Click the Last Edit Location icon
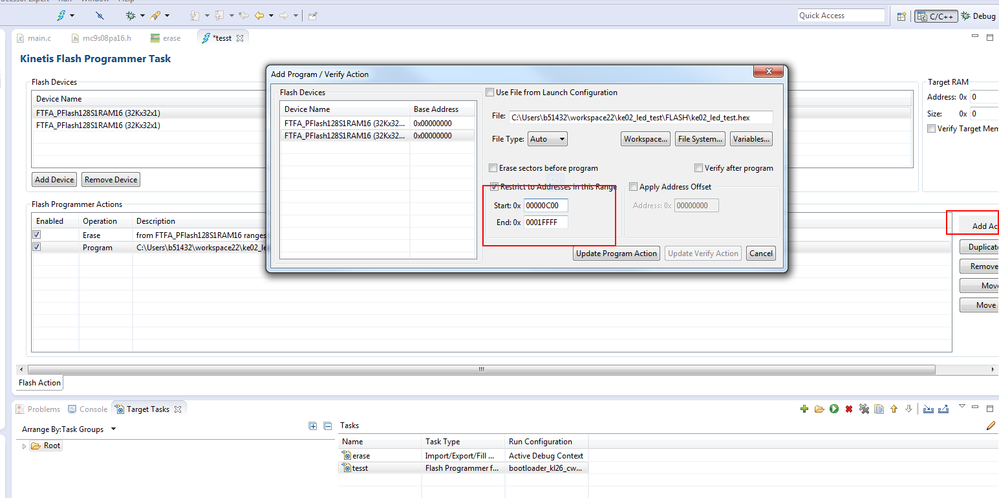This screenshot has width=999, height=498. click(243, 15)
